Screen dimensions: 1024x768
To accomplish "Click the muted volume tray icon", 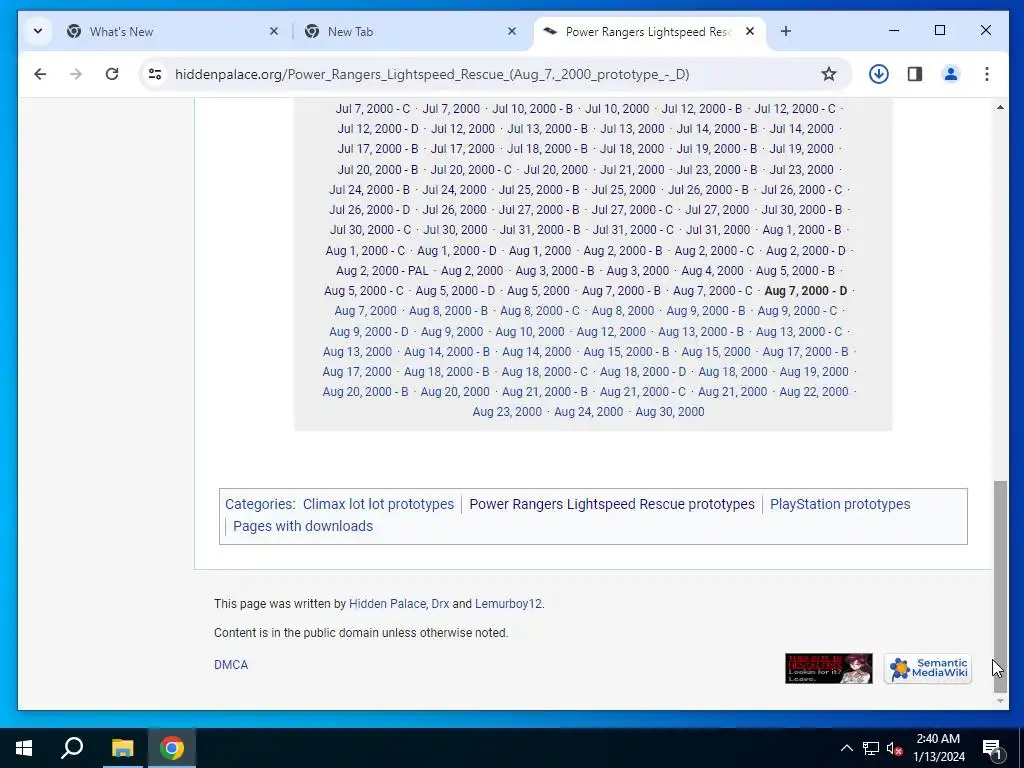I will tap(894, 748).
